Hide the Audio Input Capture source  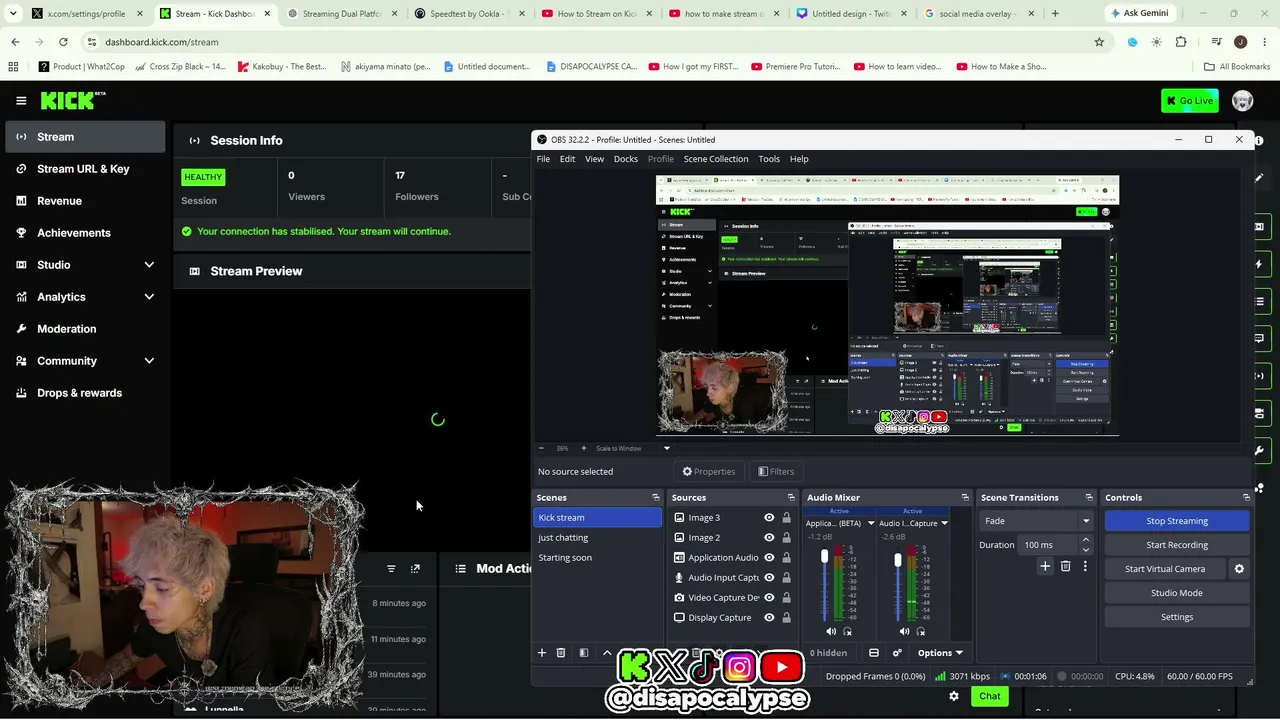(769, 578)
